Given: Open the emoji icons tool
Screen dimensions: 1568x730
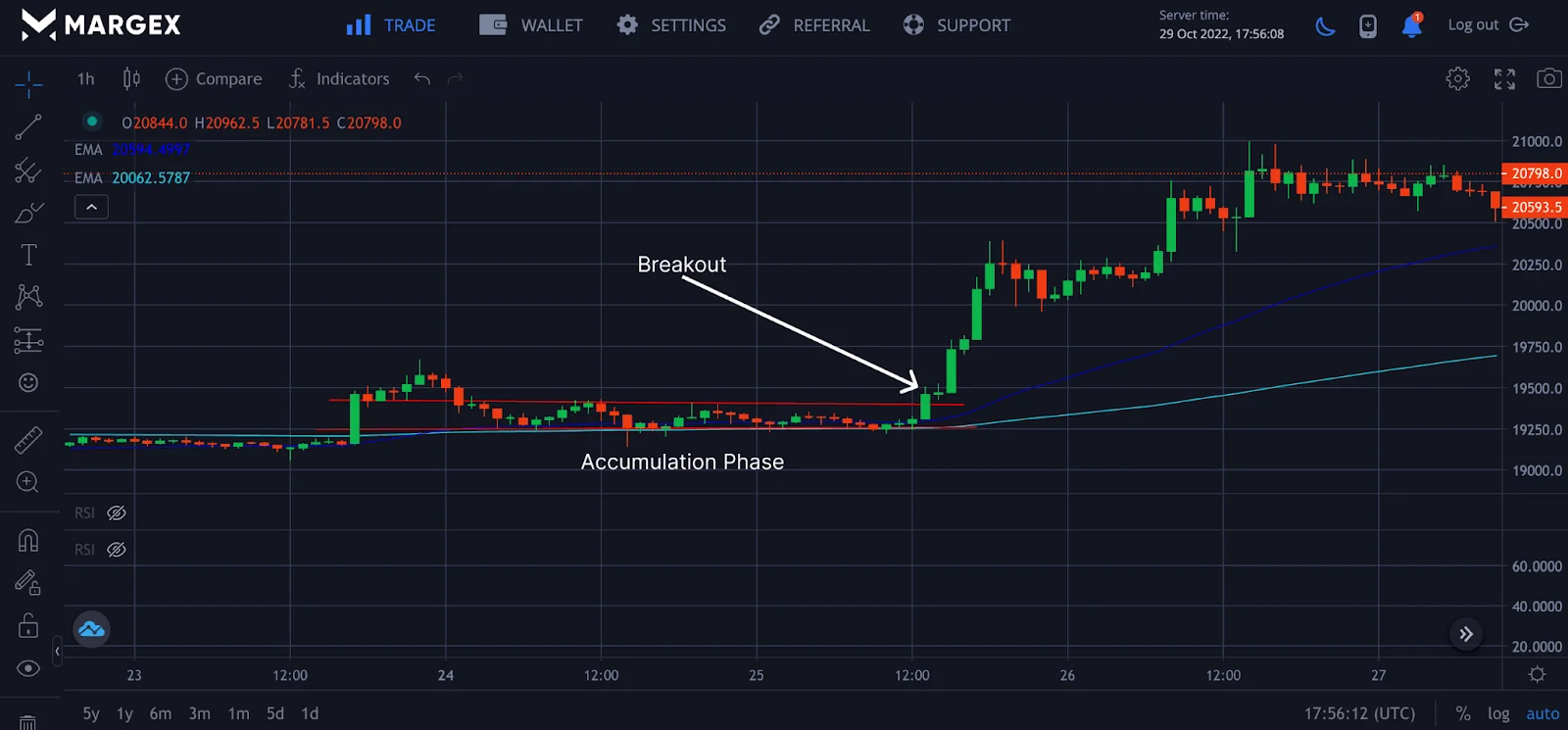Looking at the screenshot, I should 28,382.
